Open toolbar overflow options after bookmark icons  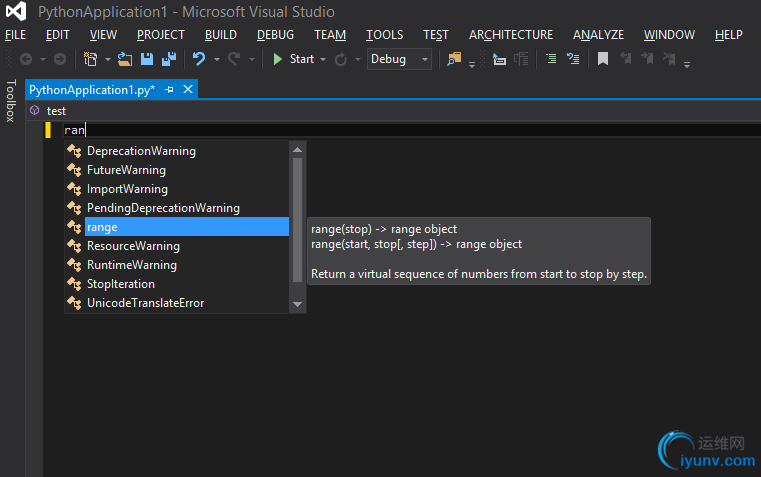687,64
